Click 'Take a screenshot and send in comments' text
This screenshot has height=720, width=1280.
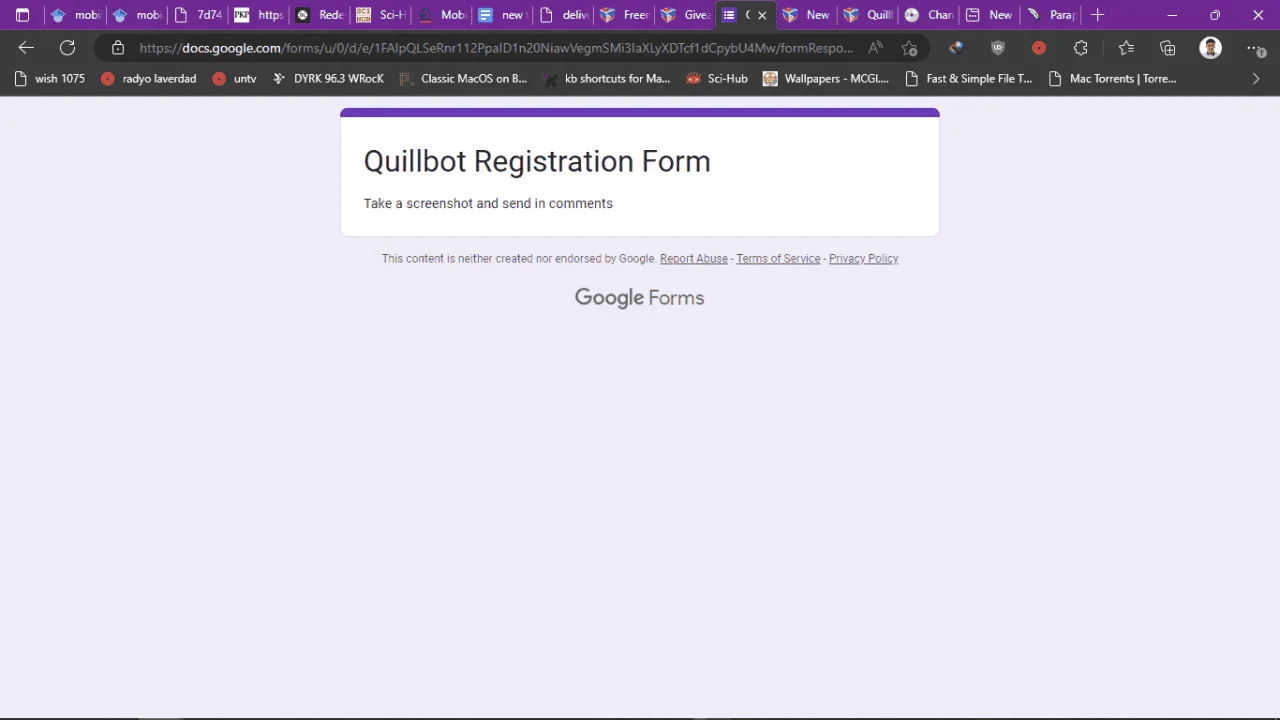pos(488,203)
